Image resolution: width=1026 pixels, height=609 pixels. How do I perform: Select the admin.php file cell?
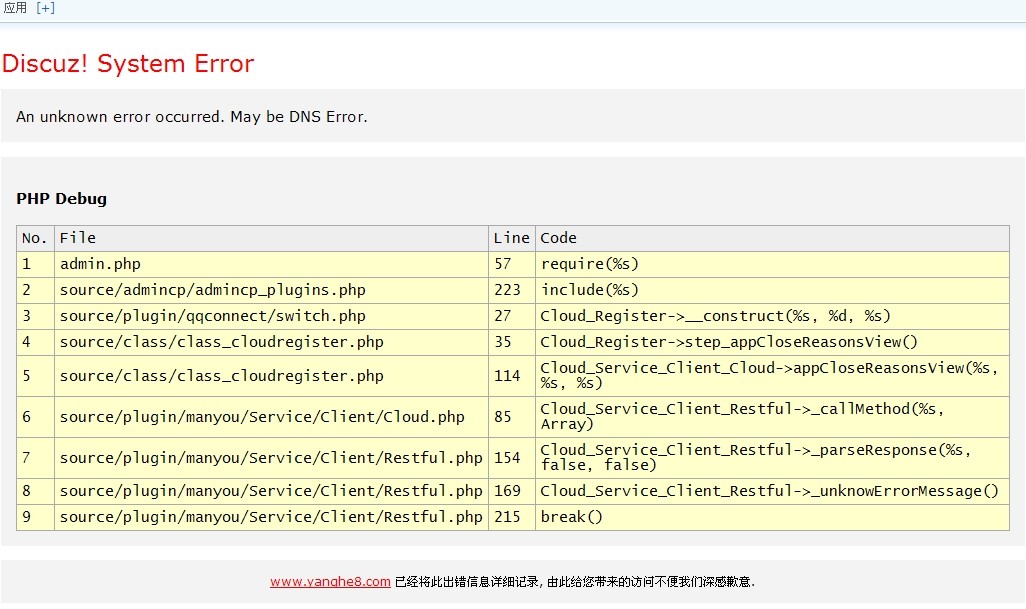(271, 264)
